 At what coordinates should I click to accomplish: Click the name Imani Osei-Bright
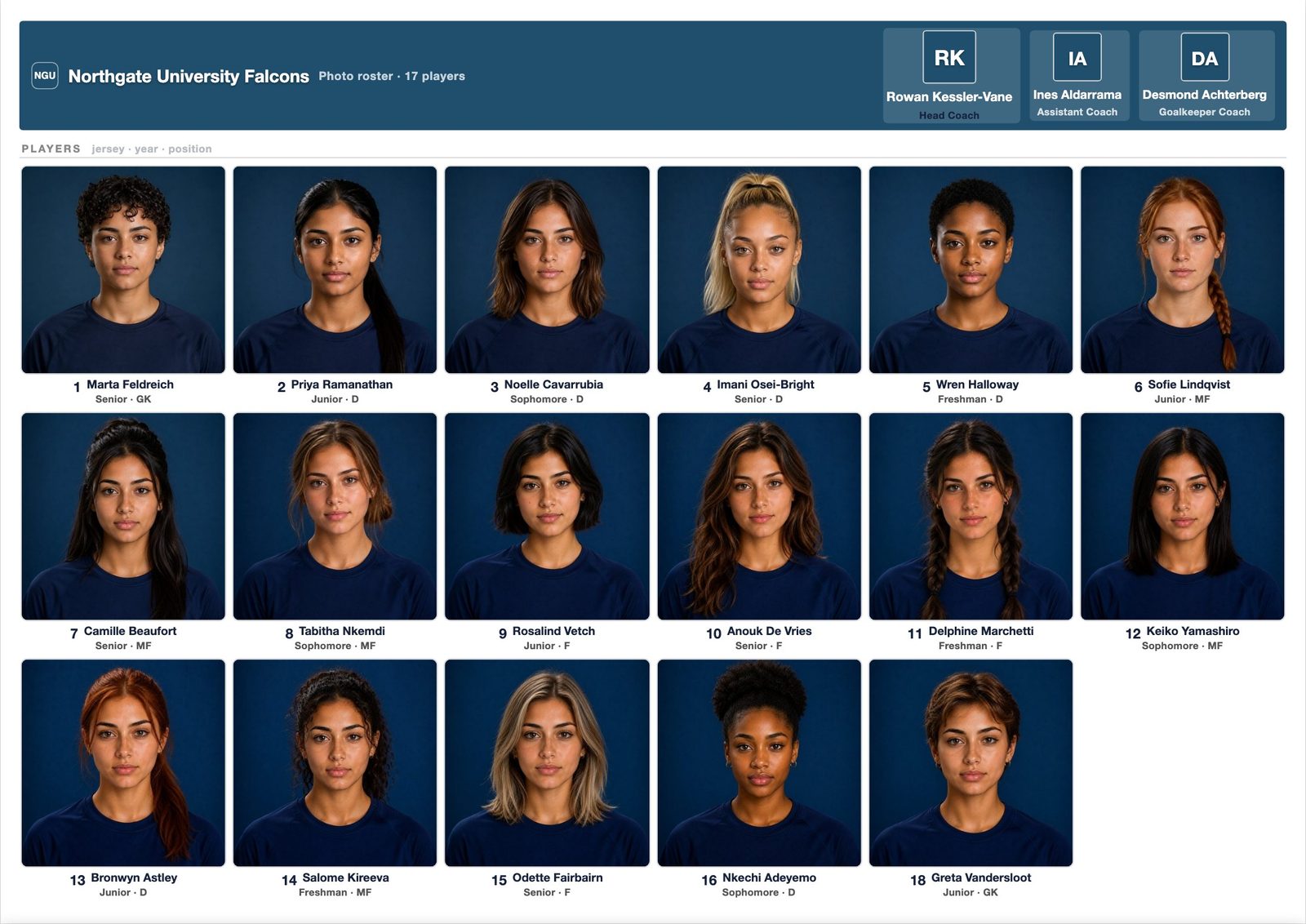click(x=766, y=384)
